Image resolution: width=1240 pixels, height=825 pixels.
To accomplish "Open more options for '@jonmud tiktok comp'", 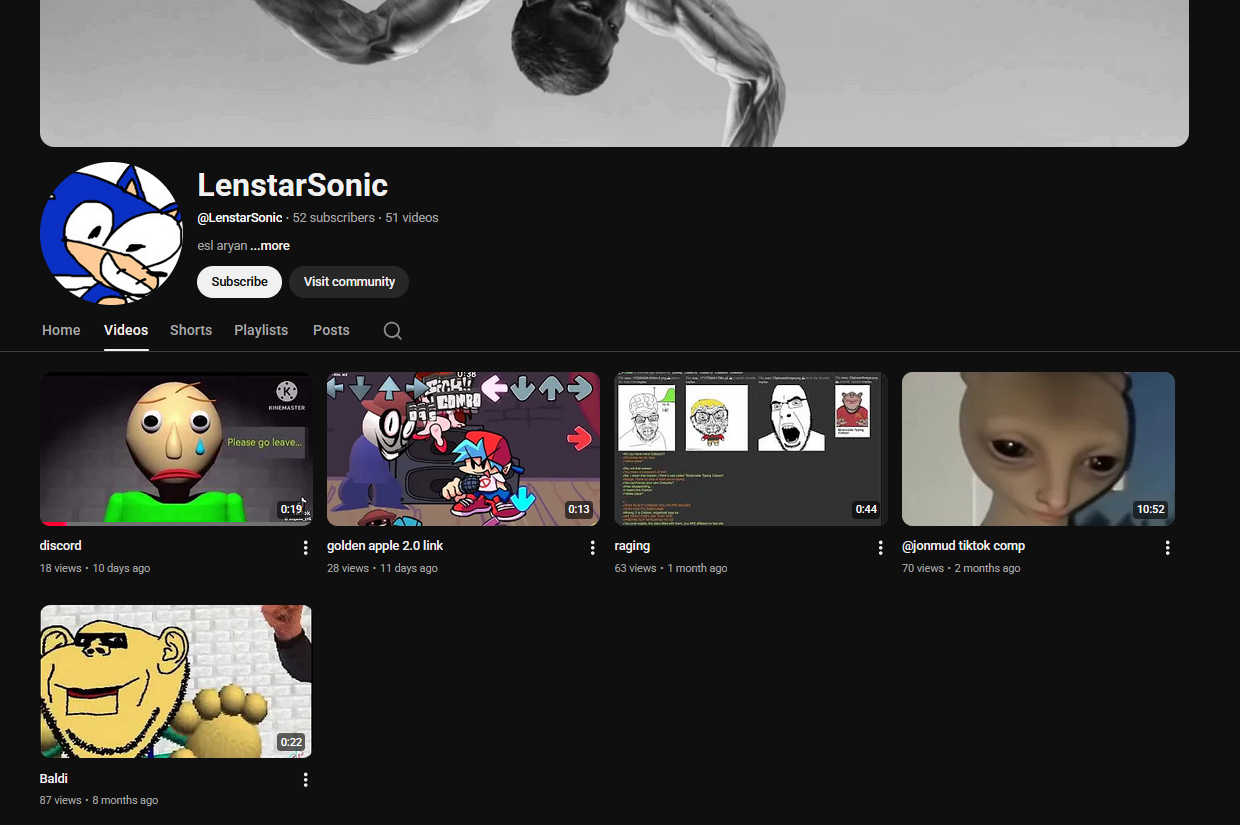I will (x=1167, y=548).
